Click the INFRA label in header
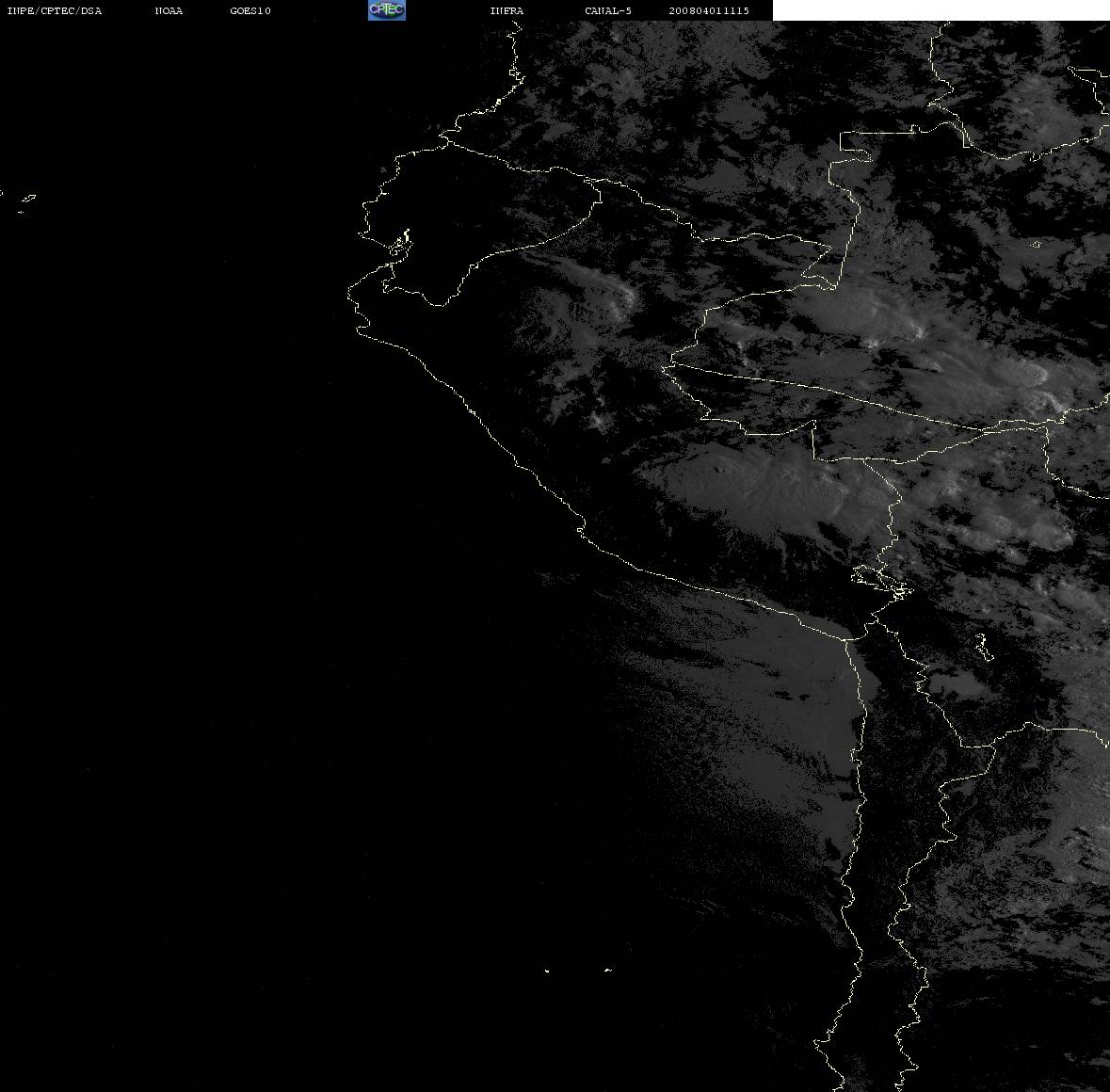Image resolution: width=1110 pixels, height=1092 pixels. (507, 10)
